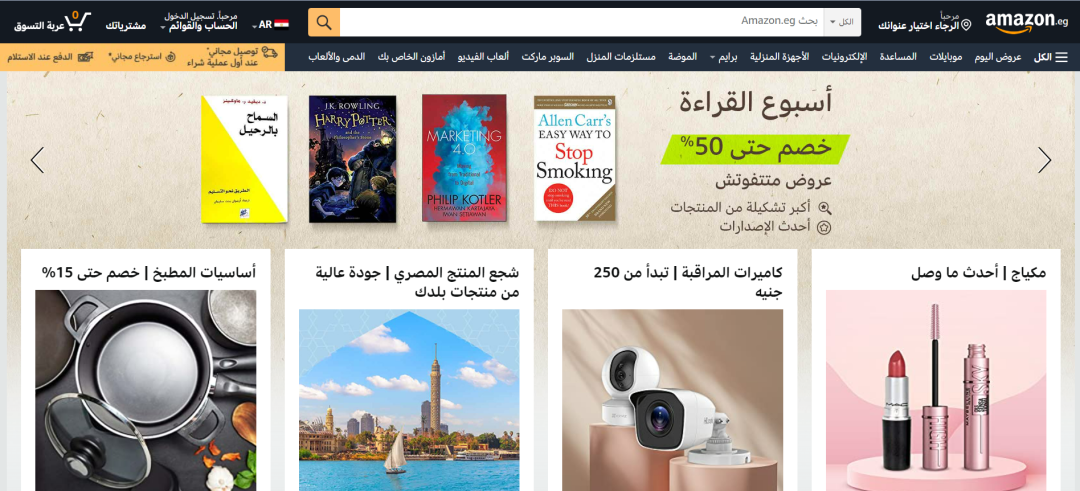Click the Egypt flag language icon
Screen dimensions: 1080x491
coord(282,25)
